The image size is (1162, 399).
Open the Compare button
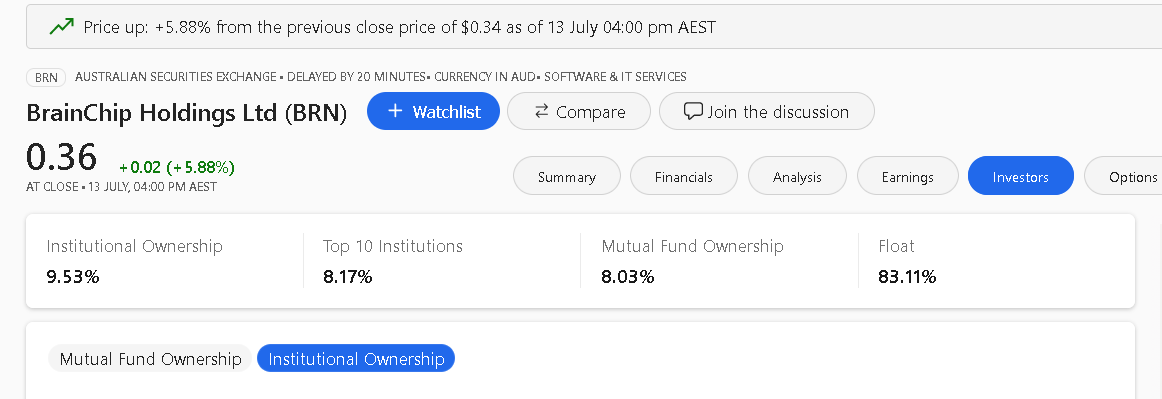(x=579, y=111)
